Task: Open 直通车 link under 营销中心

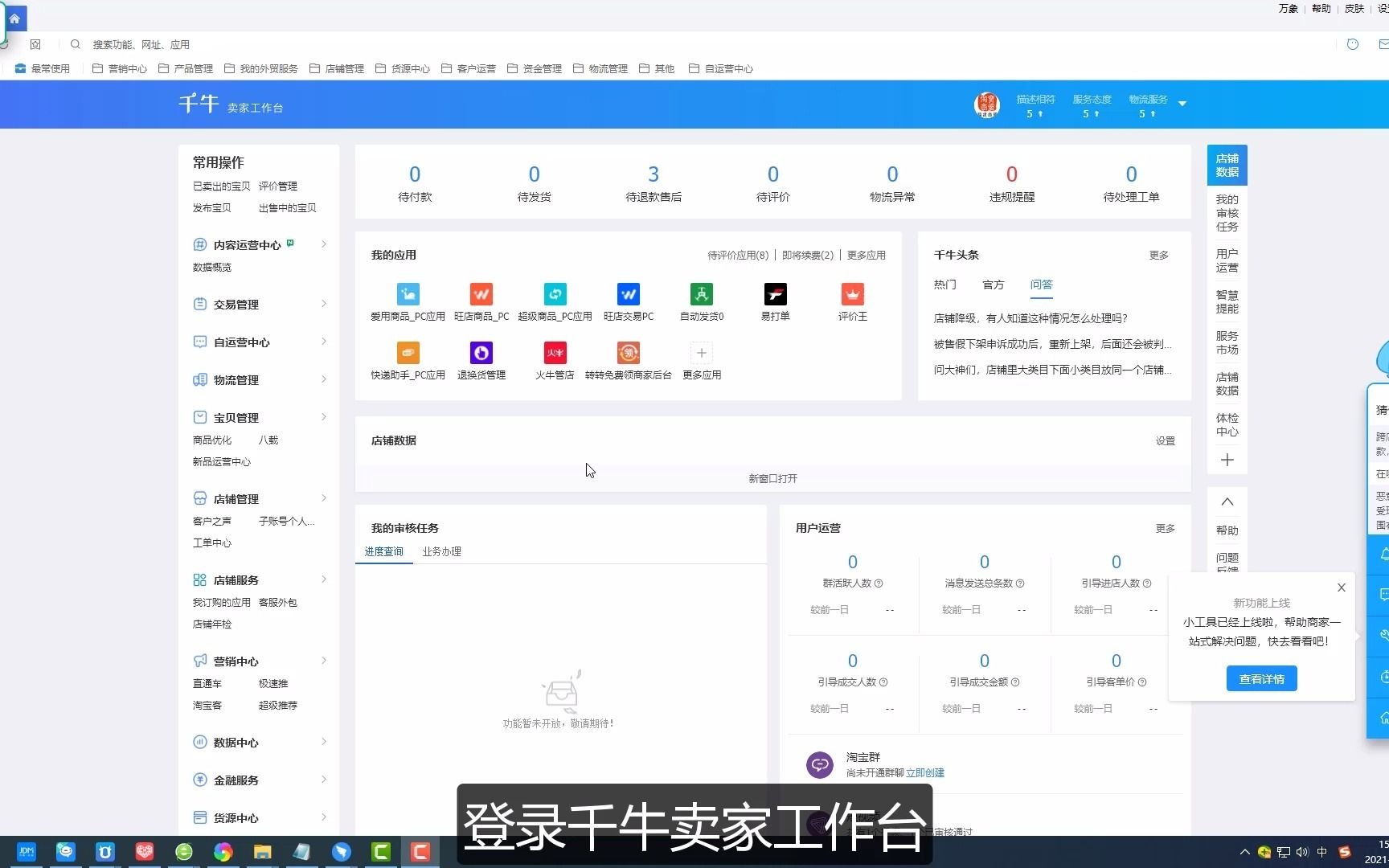Action: [x=207, y=684]
